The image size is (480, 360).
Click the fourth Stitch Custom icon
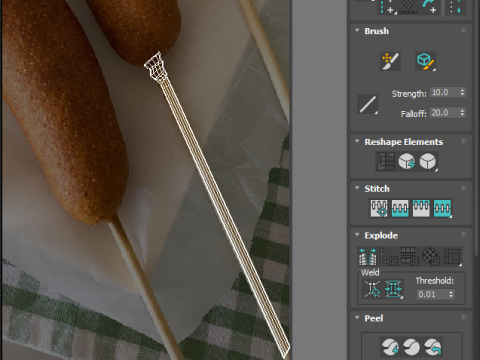tap(442, 208)
